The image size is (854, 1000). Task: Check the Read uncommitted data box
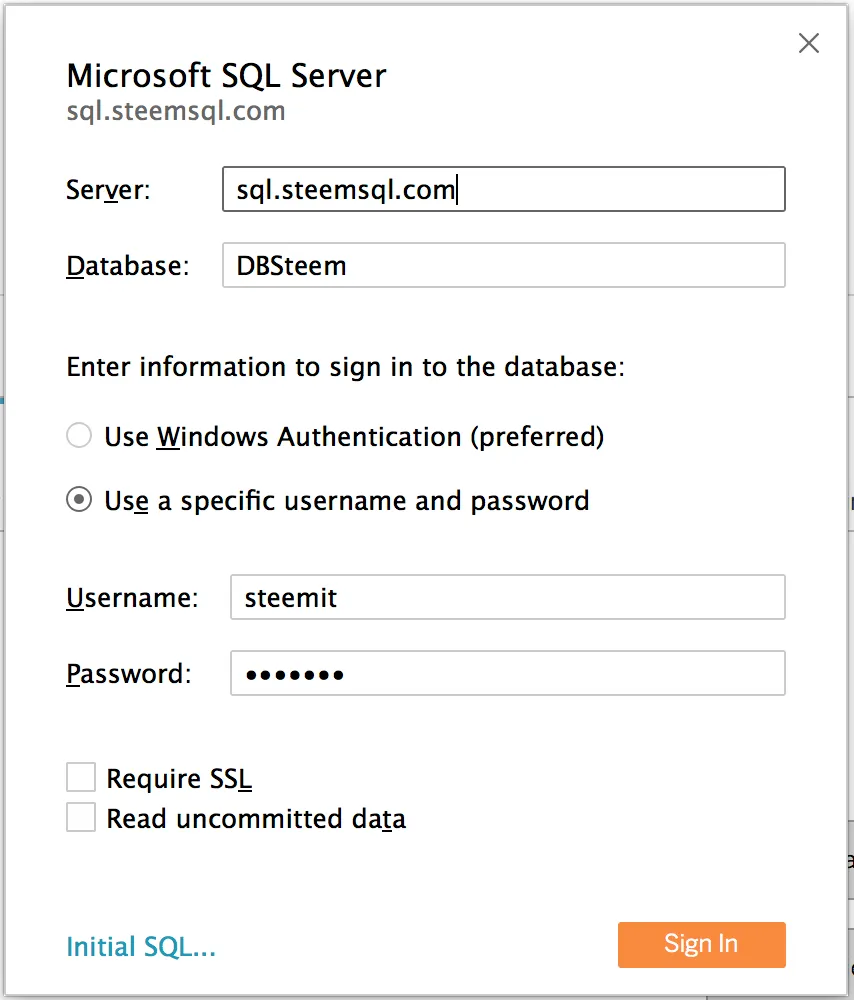81,818
